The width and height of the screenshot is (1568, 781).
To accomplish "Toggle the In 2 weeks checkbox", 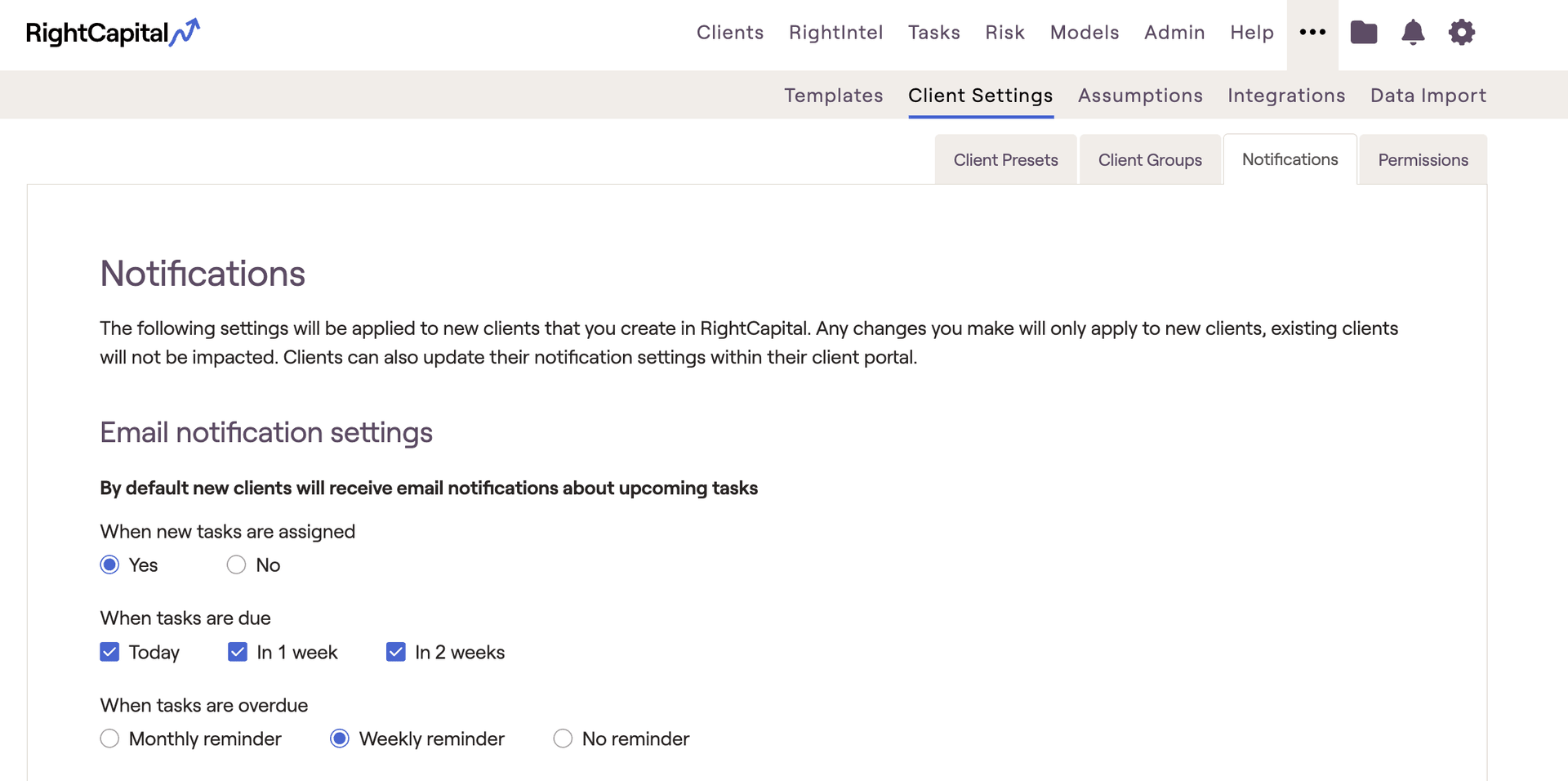I will (396, 652).
